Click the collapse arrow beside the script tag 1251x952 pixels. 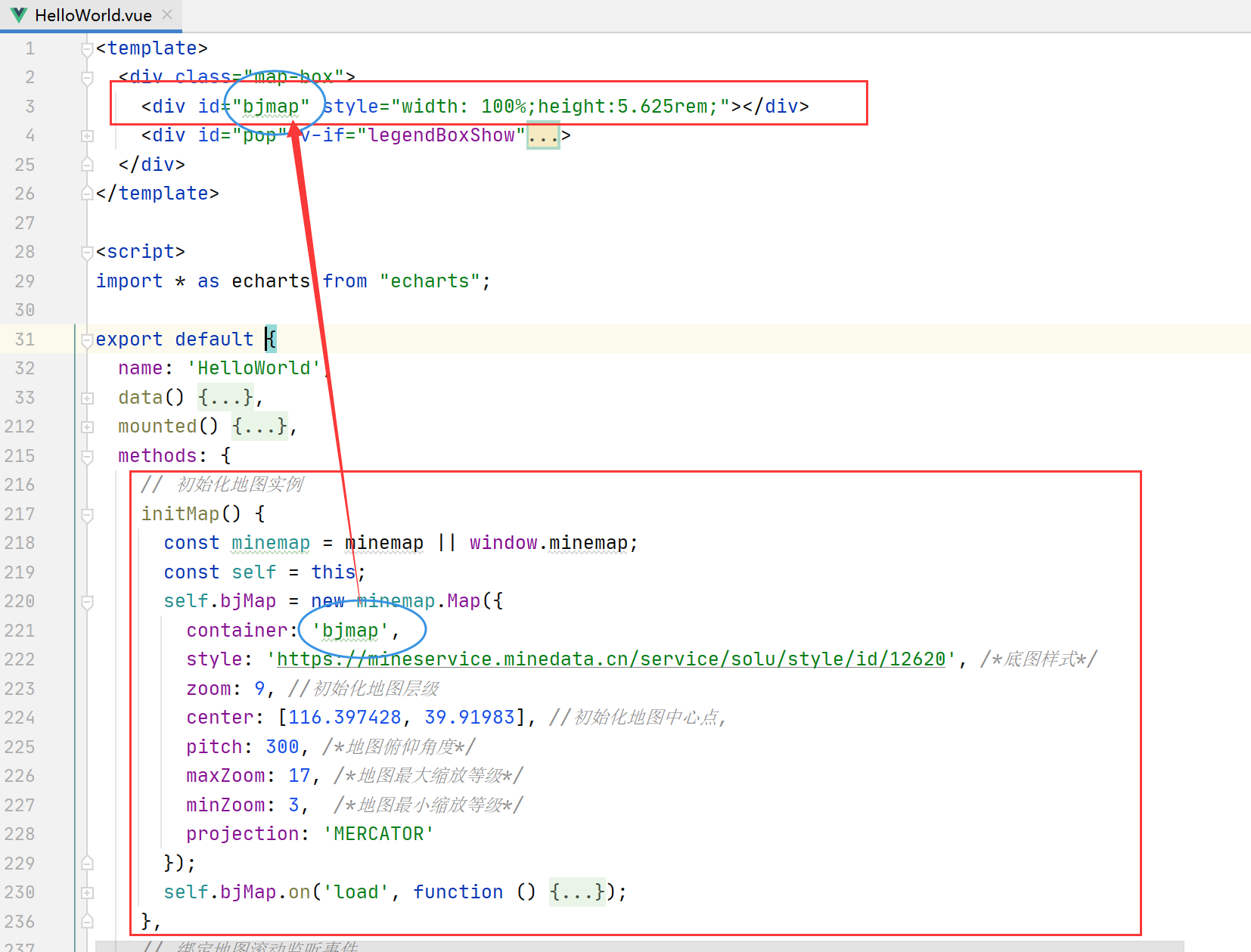click(86, 252)
